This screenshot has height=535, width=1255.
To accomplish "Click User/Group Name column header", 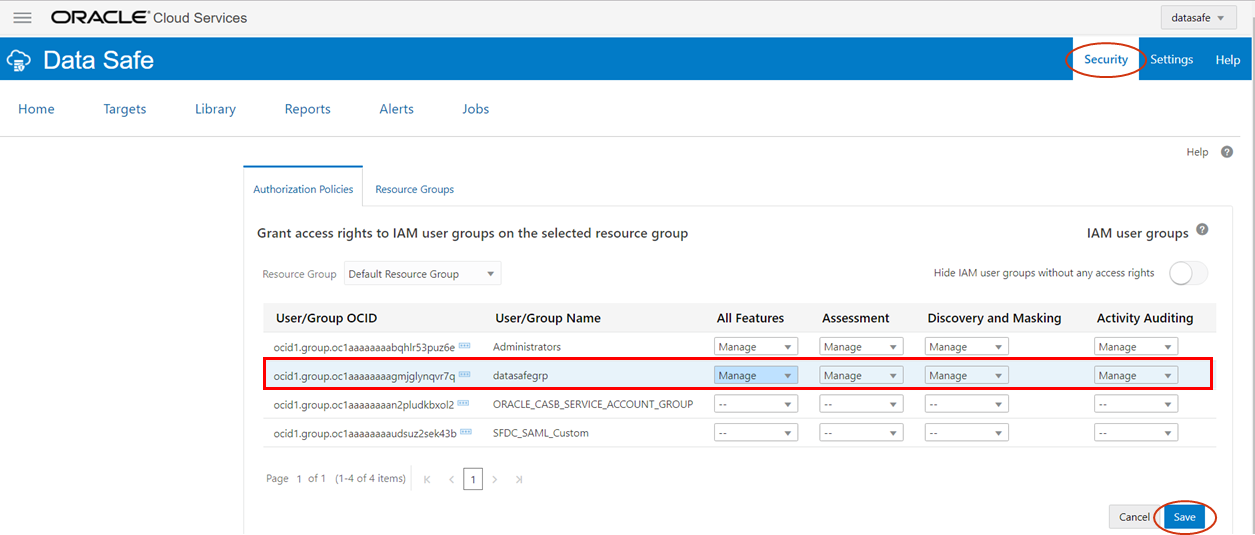I will click(548, 318).
